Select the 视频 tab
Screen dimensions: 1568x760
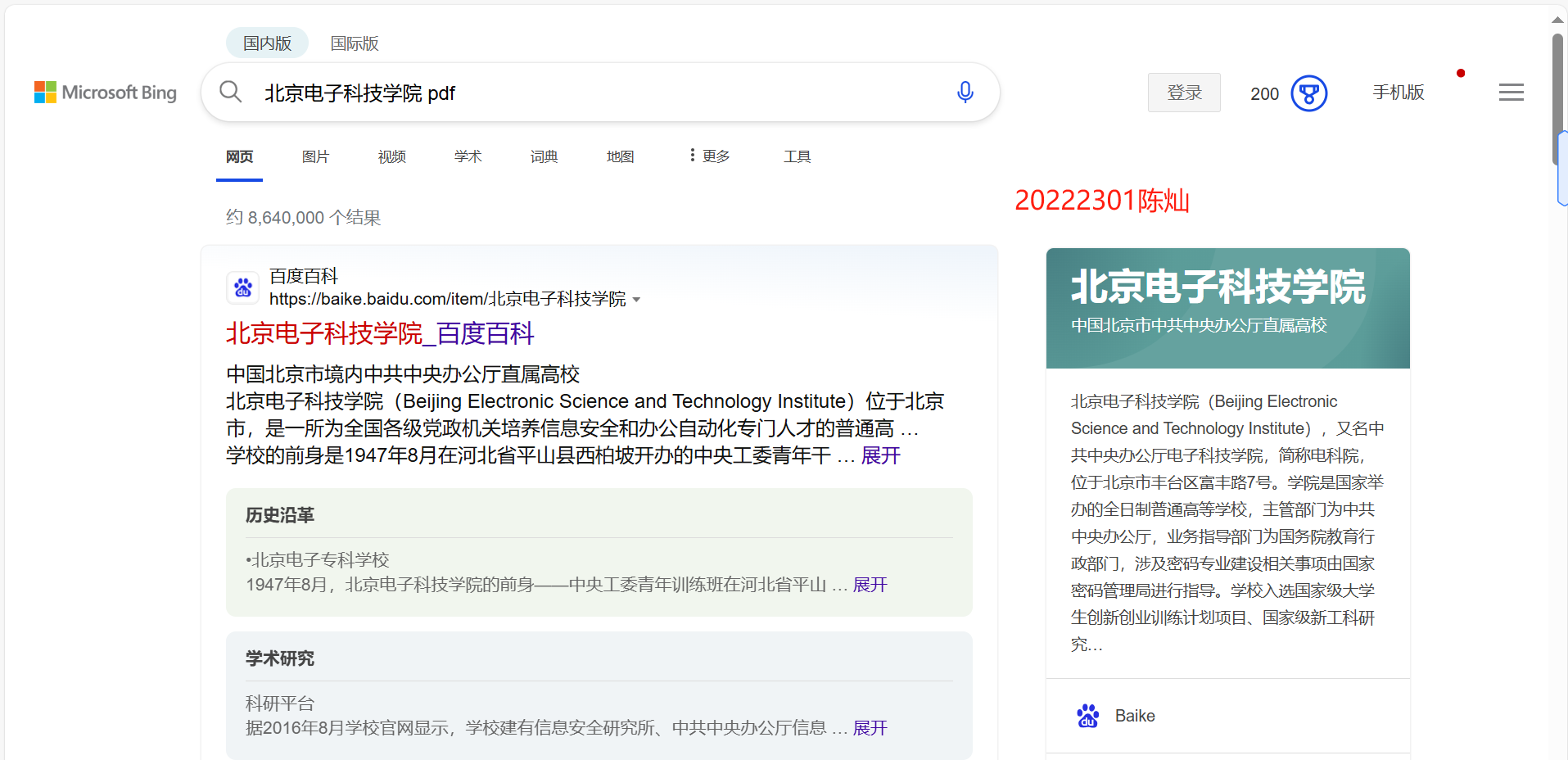[391, 156]
